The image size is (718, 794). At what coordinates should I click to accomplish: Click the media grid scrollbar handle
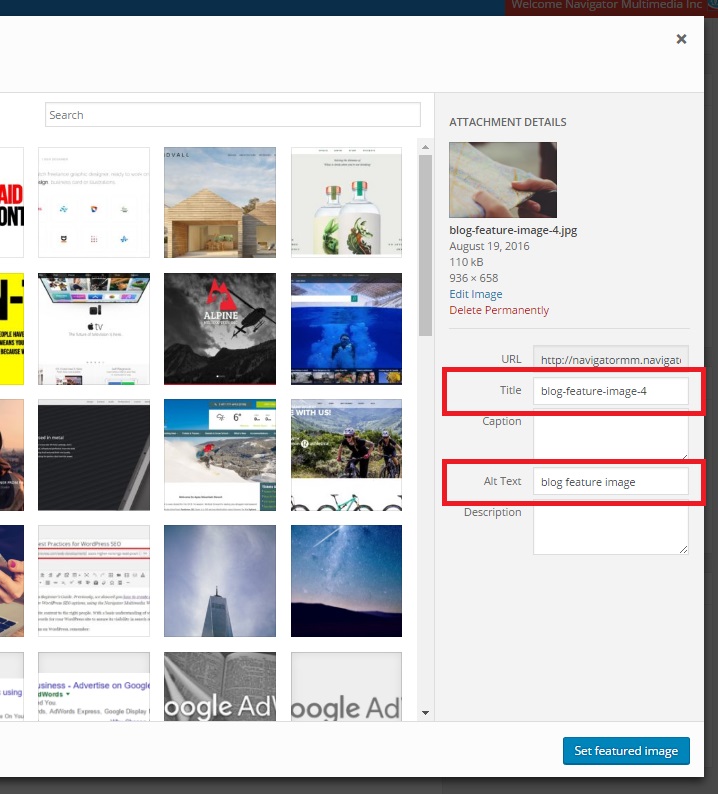tap(425, 245)
